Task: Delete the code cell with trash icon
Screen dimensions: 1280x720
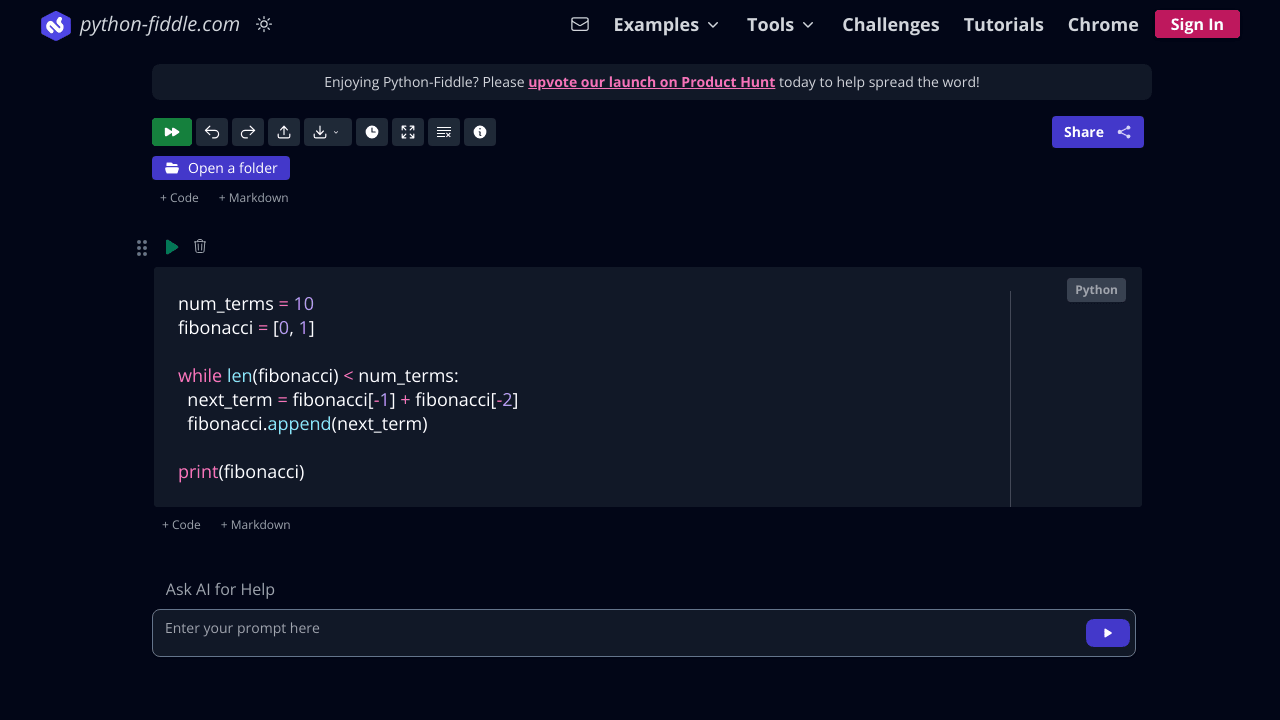Action: coord(200,246)
